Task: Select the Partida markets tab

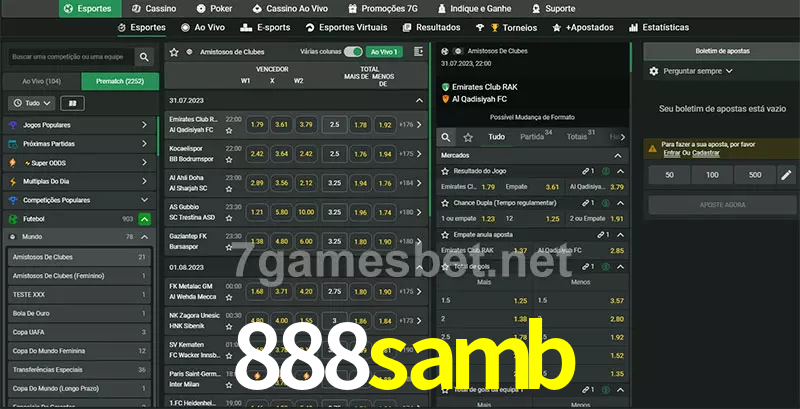Action: (x=536, y=137)
